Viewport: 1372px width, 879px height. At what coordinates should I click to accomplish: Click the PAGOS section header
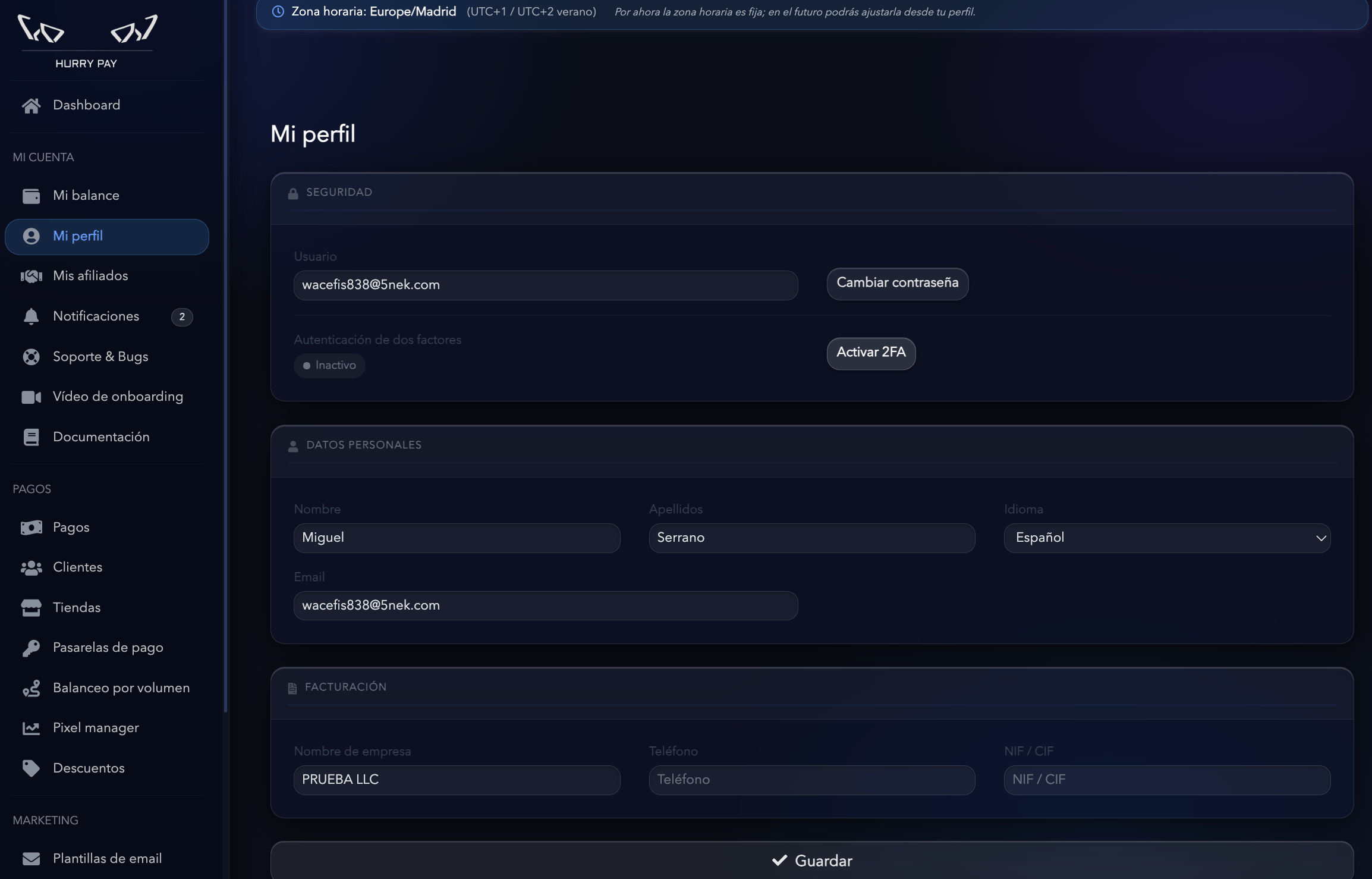pos(32,489)
